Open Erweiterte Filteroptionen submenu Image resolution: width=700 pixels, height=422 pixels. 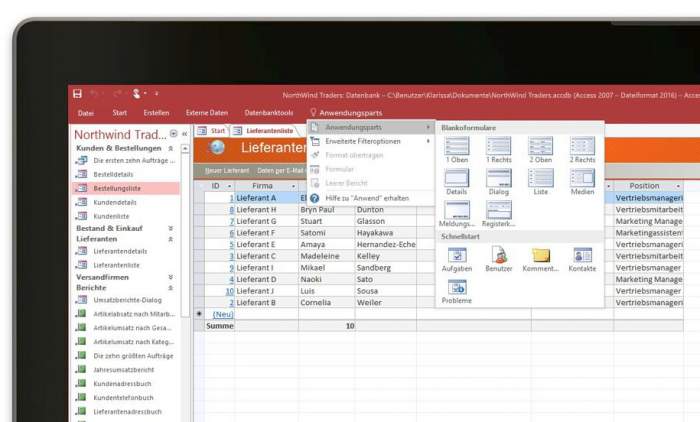click(371, 141)
